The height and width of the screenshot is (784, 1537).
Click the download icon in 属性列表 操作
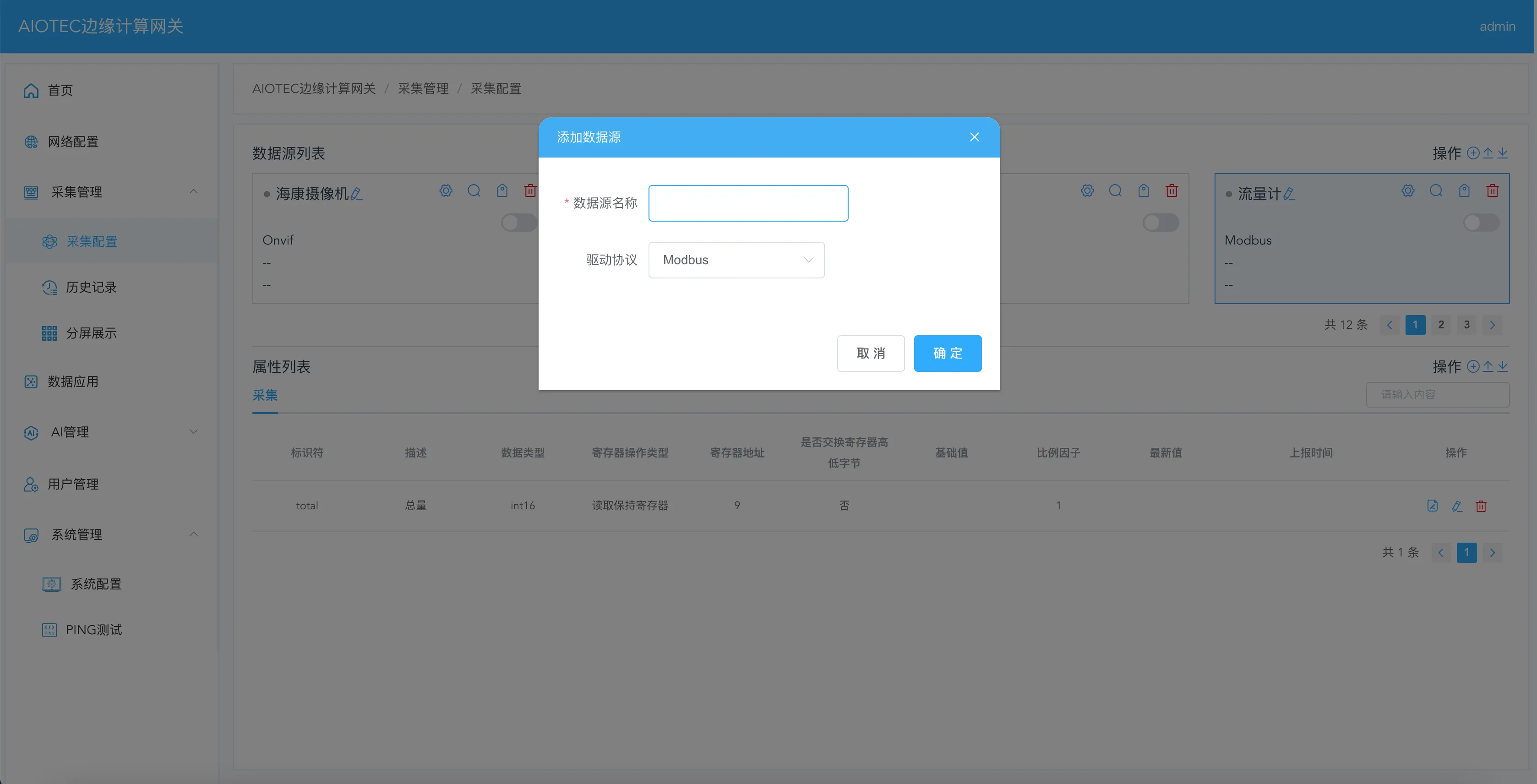click(1502, 366)
